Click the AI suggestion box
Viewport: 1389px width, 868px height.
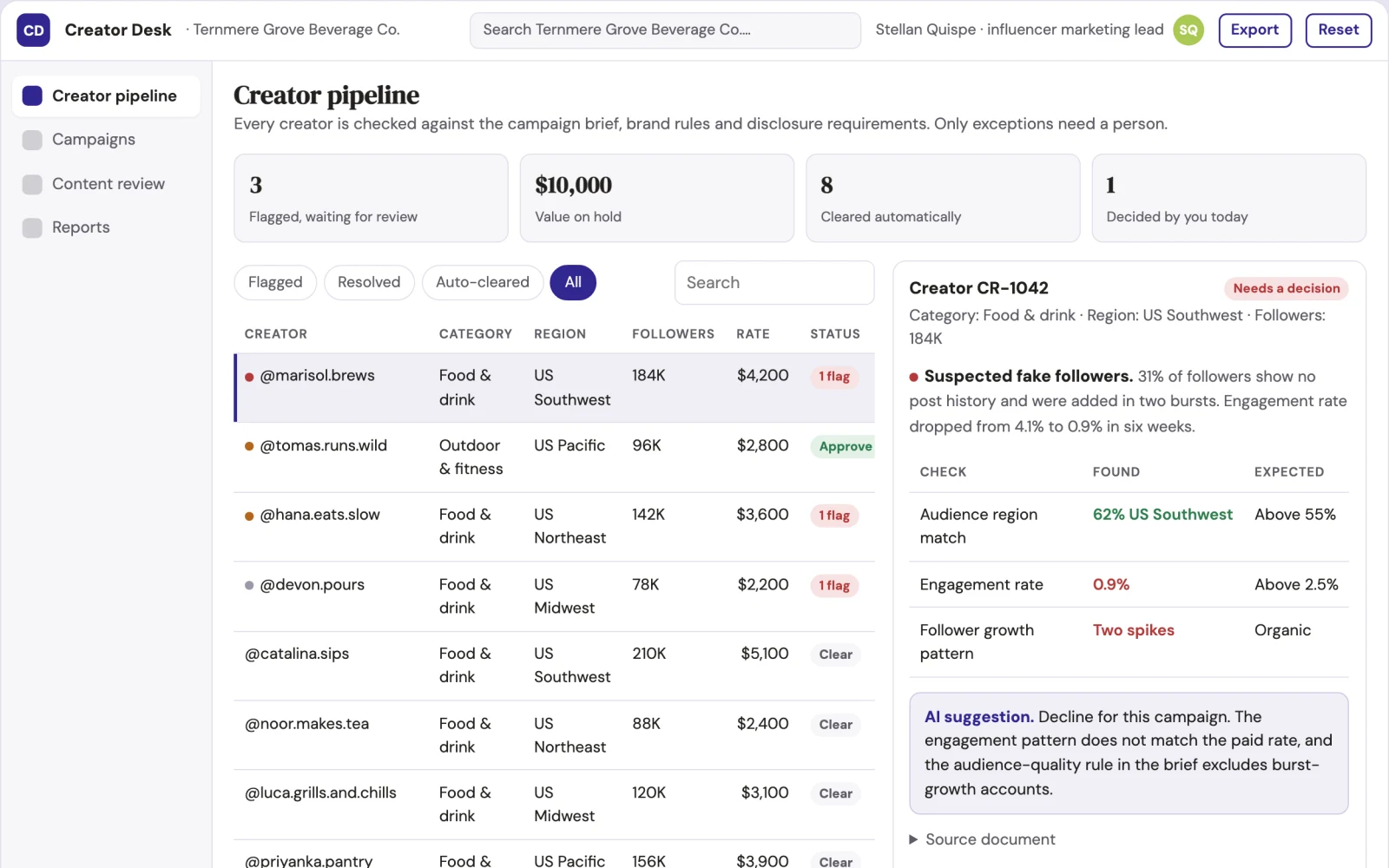1129,753
